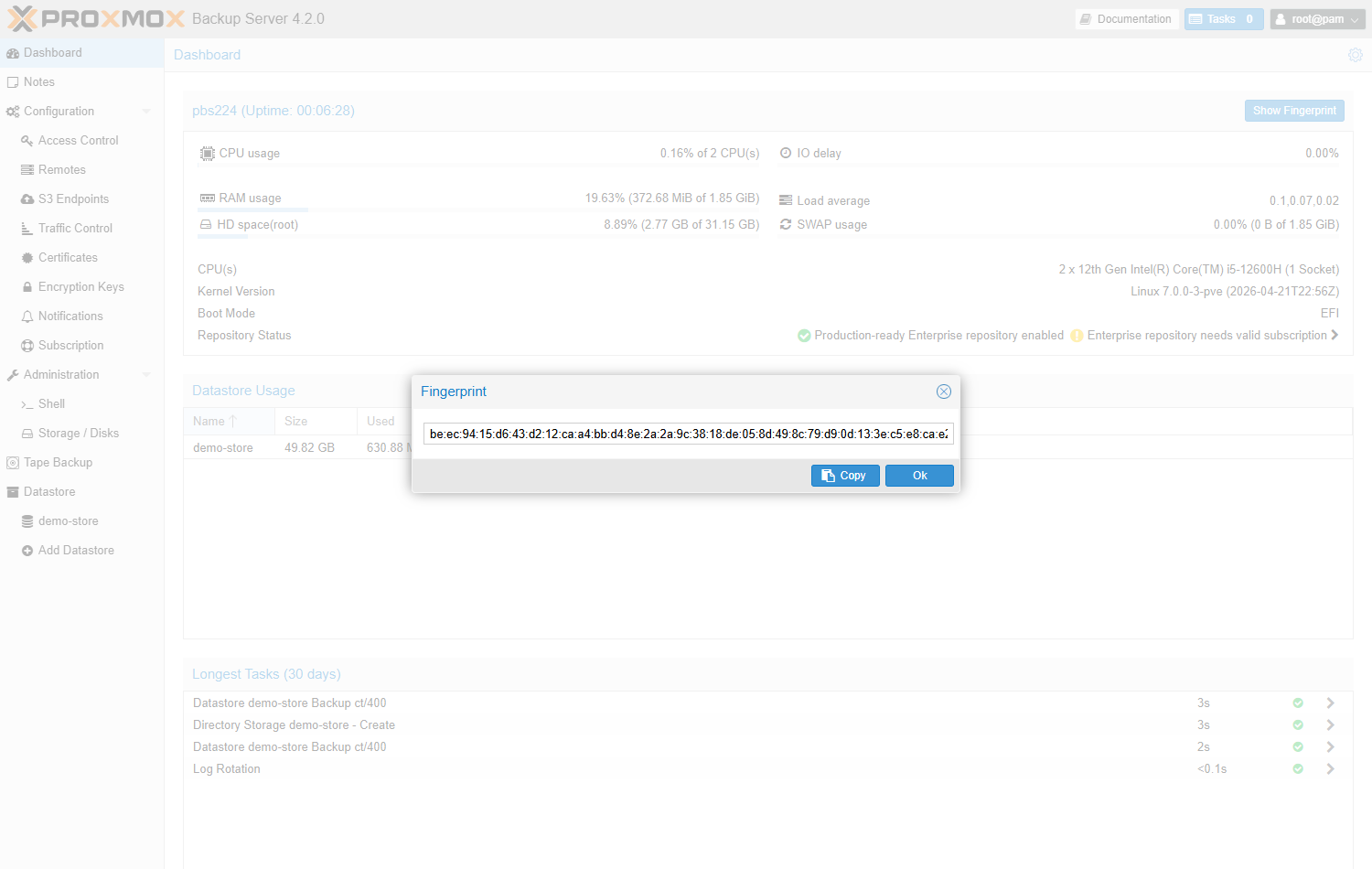Open Notifications settings
The width and height of the screenshot is (1372, 869).
click(x=82, y=316)
